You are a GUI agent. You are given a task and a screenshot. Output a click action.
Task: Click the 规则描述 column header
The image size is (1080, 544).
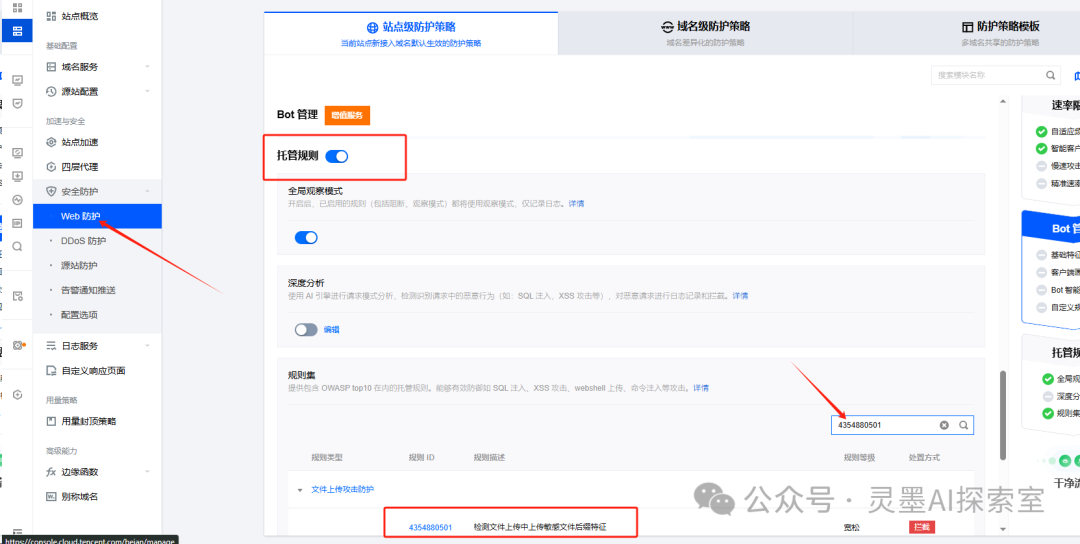[x=489, y=457]
